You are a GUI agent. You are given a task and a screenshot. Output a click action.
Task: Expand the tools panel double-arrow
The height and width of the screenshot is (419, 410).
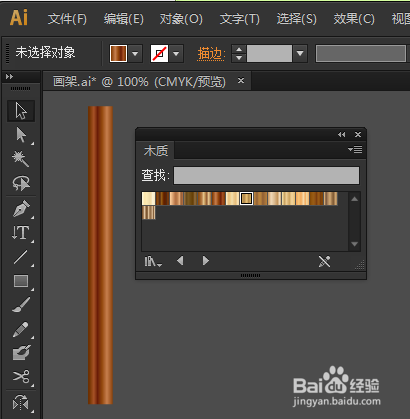(x=9, y=77)
